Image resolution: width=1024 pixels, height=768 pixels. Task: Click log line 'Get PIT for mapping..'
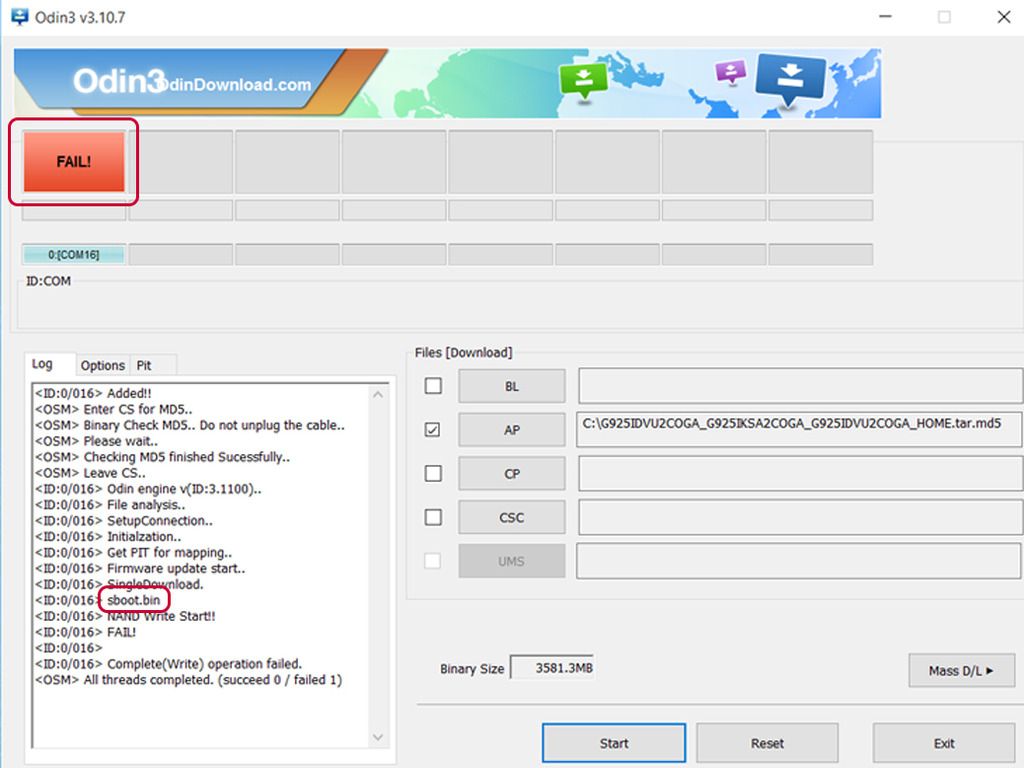click(169, 552)
